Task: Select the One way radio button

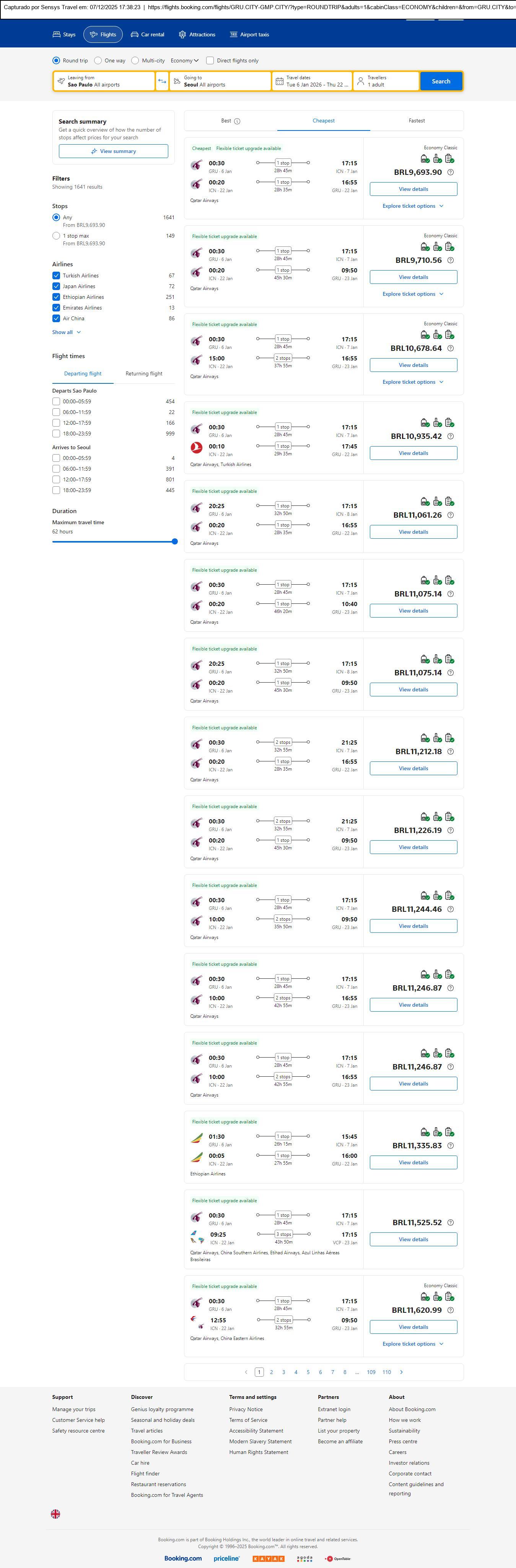Action: coord(98,61)
